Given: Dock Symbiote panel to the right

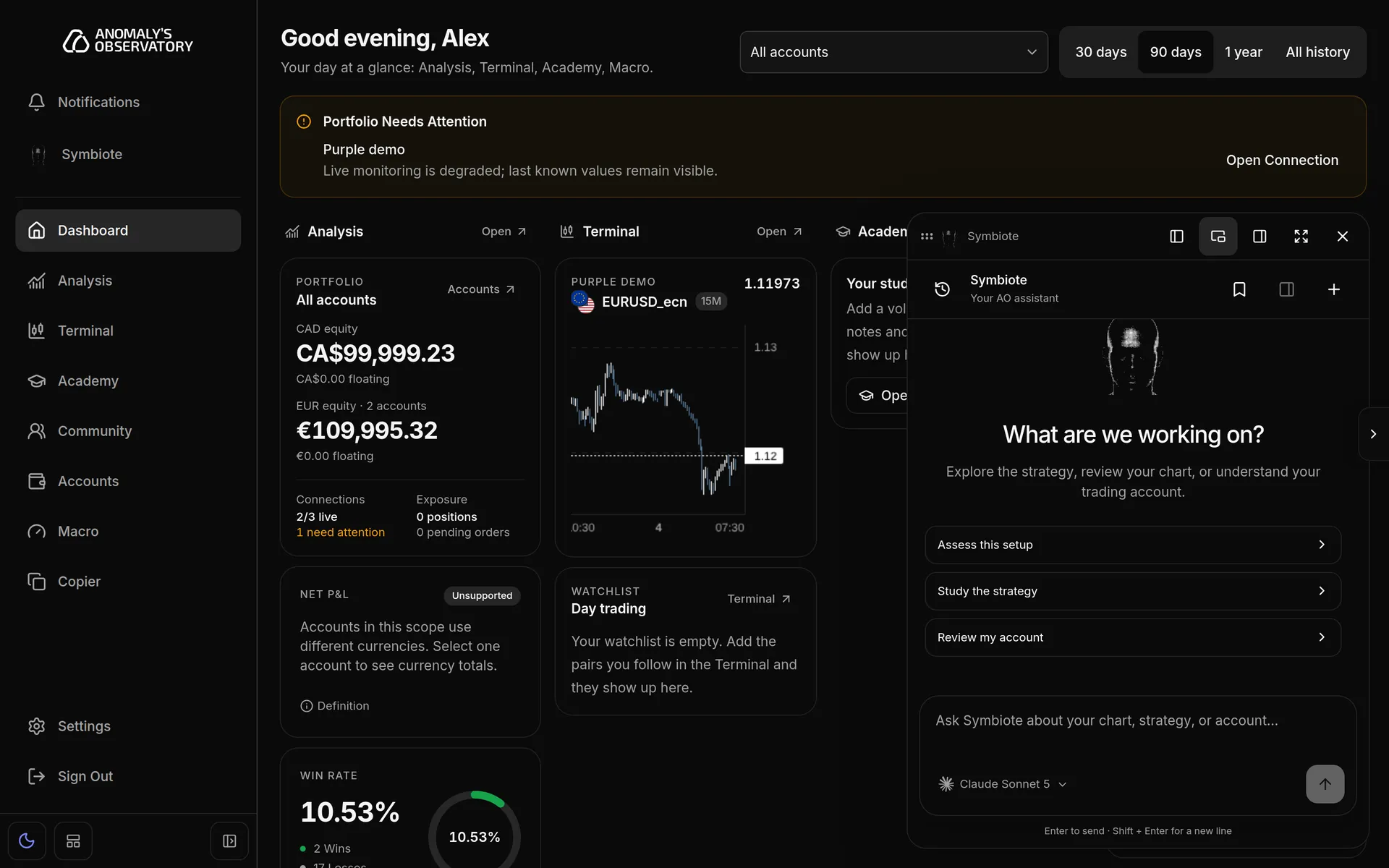Looking at the screenshot, I should [x=1260, y=237].
